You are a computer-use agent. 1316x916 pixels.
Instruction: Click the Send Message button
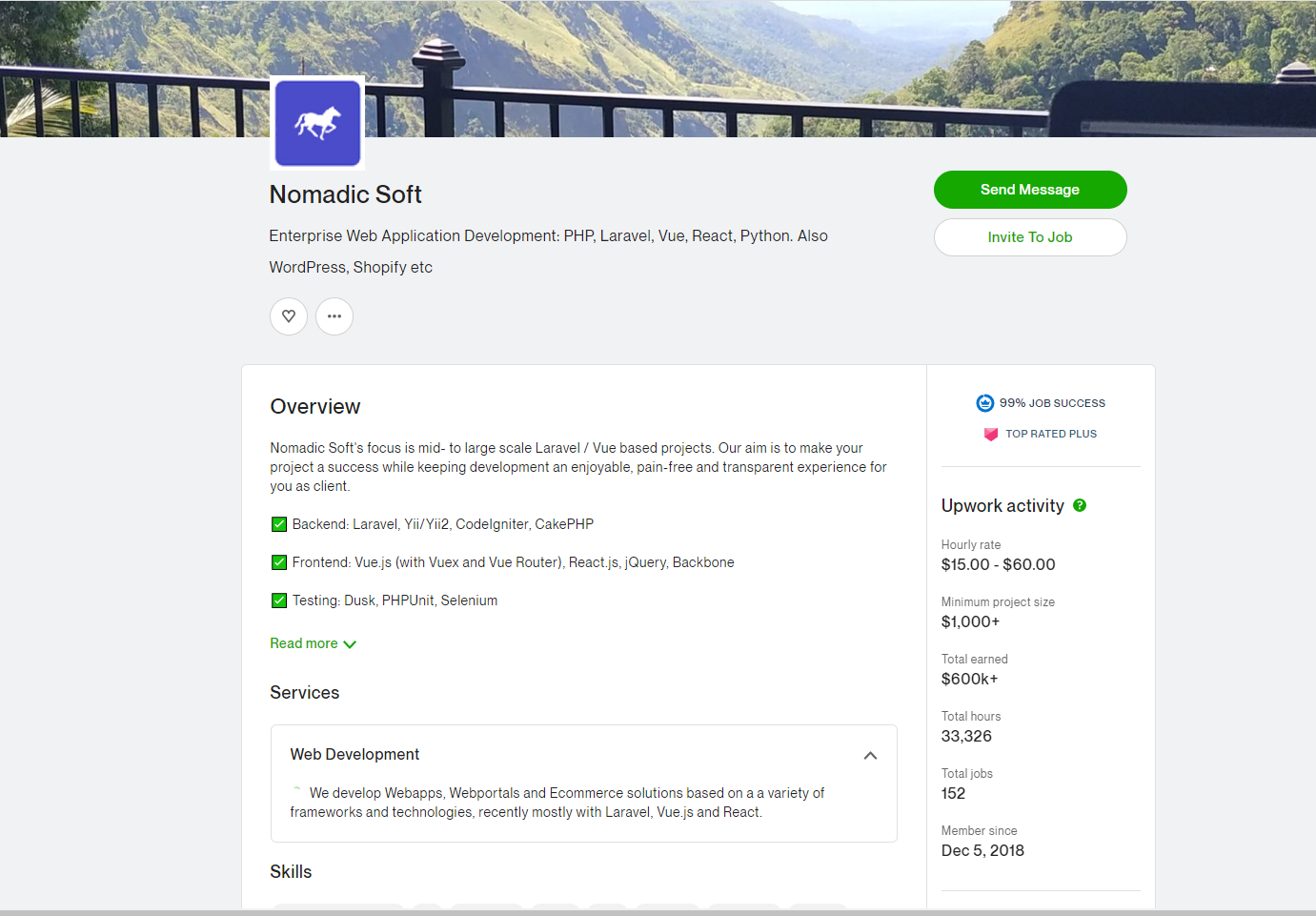pos(1030,190)
